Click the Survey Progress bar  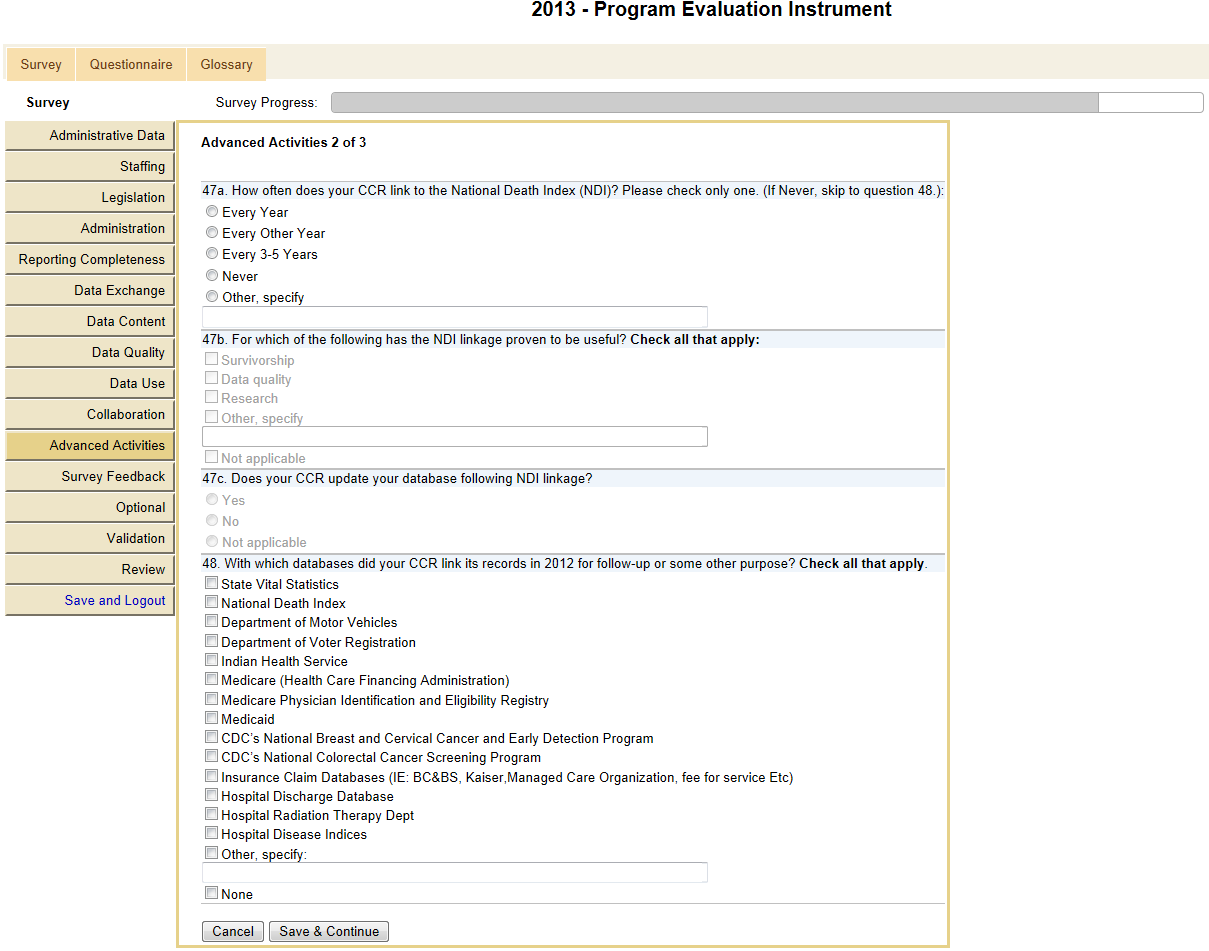tap(766, 102)
